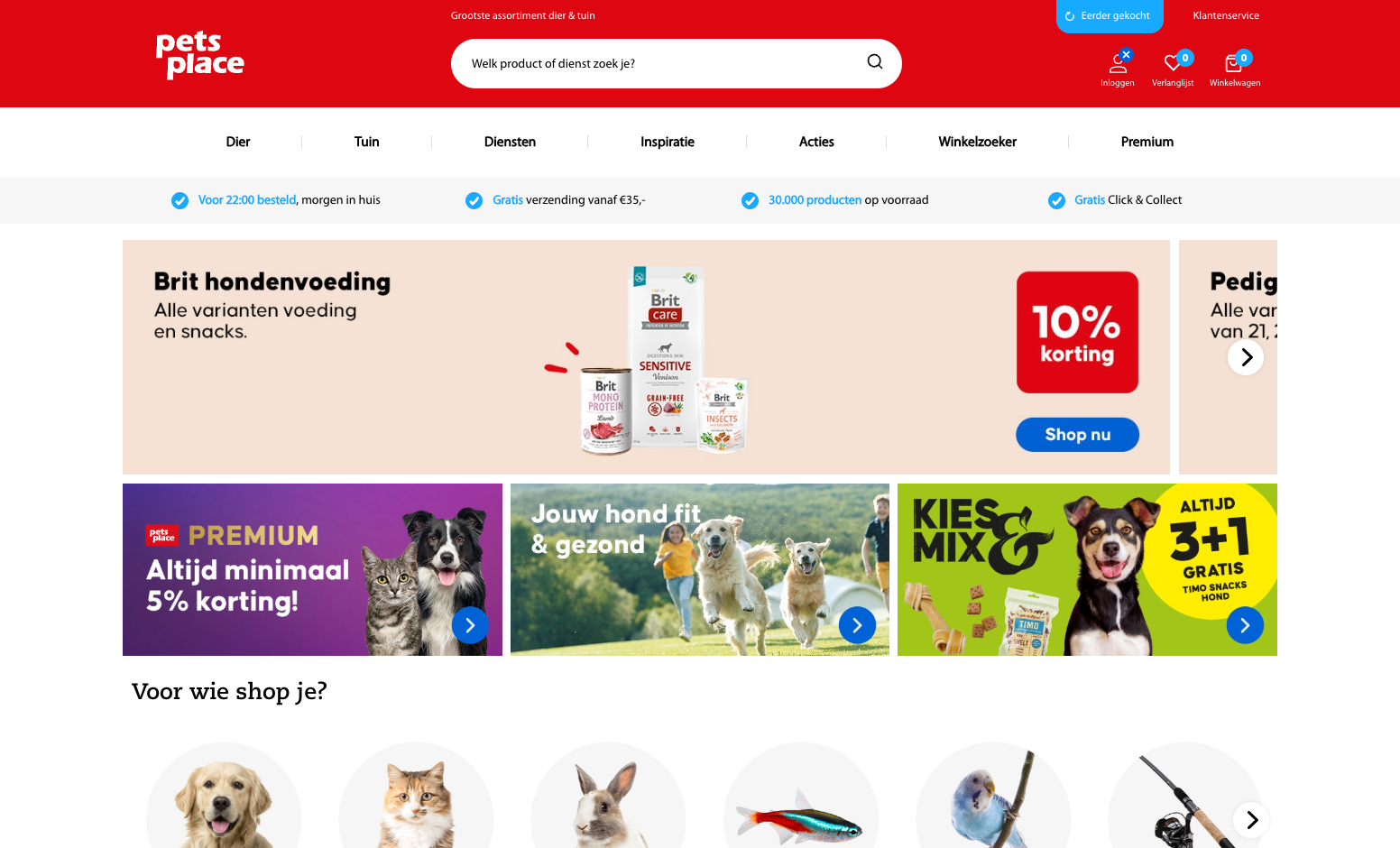The image size is (1400, 848).
Task: Click the Shop nu button
Action: click(x=1077, y=435)
